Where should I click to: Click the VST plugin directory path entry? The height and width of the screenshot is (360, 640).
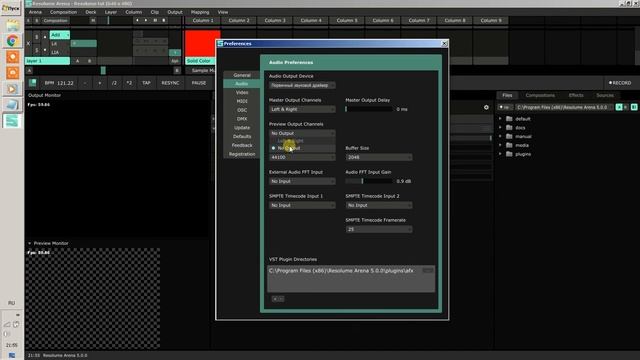(341, 271)
